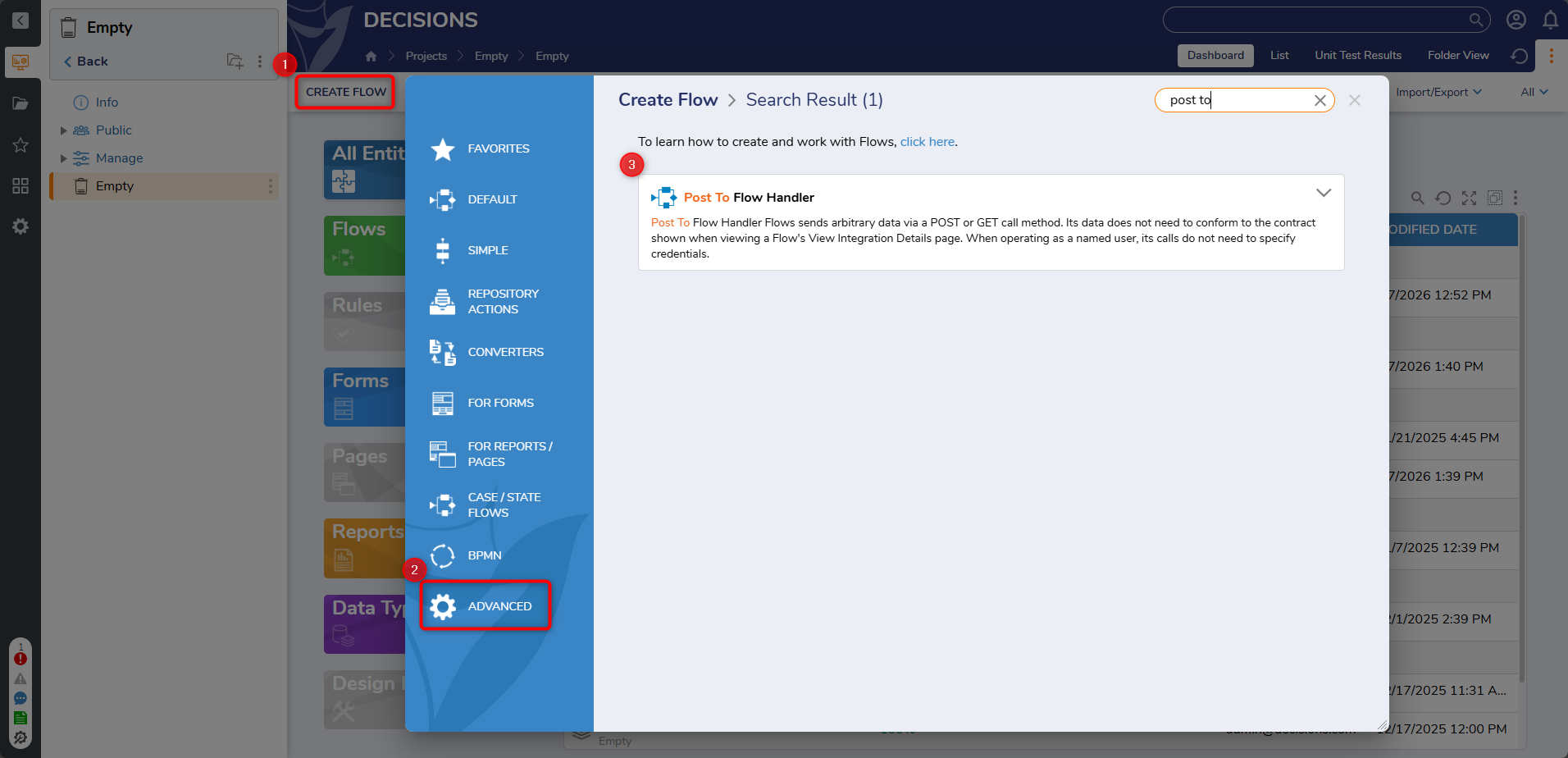Click the CREATE FLOW button
The height and width of the screenshot is (758, 1568).
pyautogui.click(x=345, y=92)
